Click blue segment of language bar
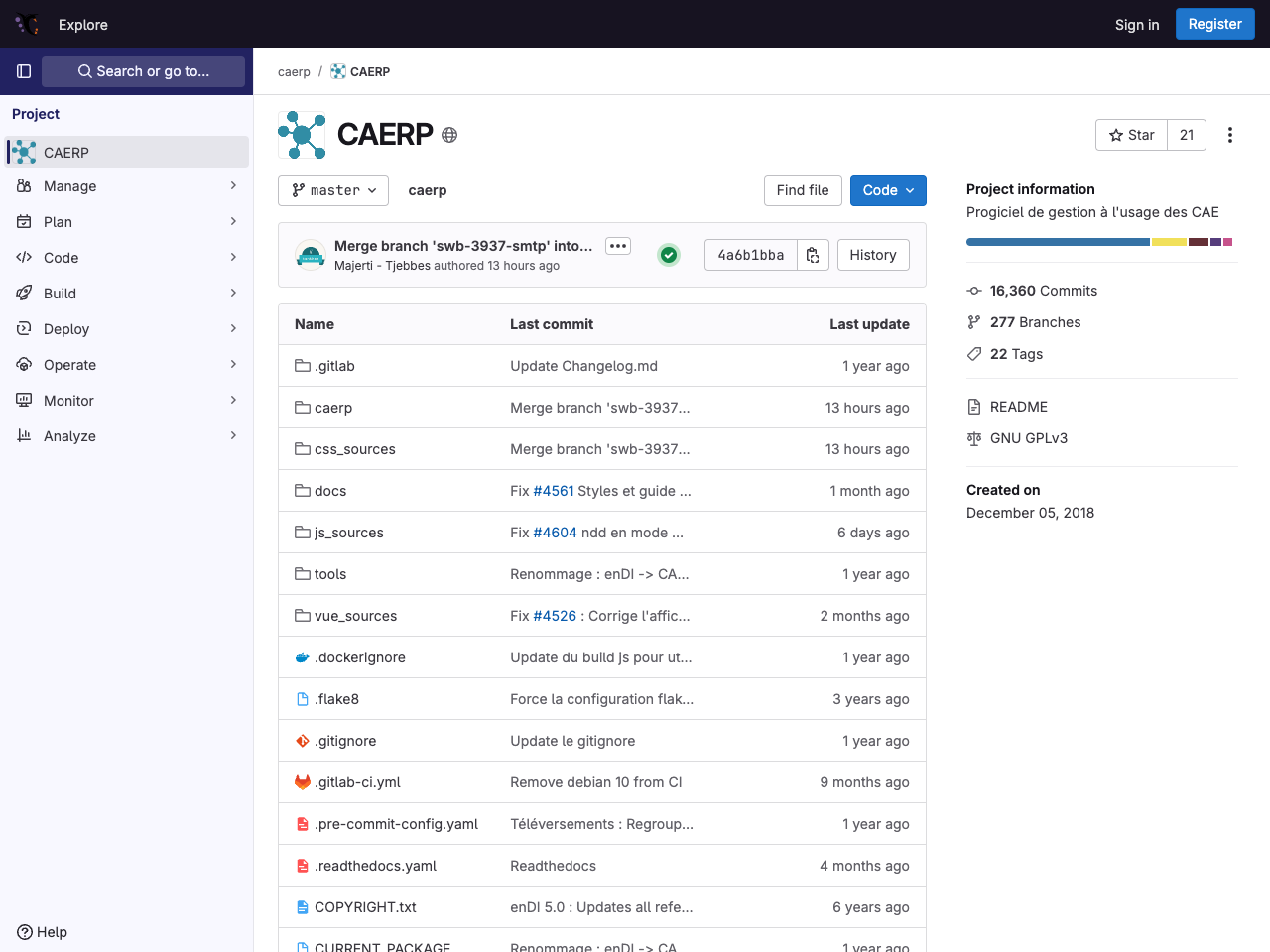Screen dimensions: 1270x952 tap(1058, 242)
